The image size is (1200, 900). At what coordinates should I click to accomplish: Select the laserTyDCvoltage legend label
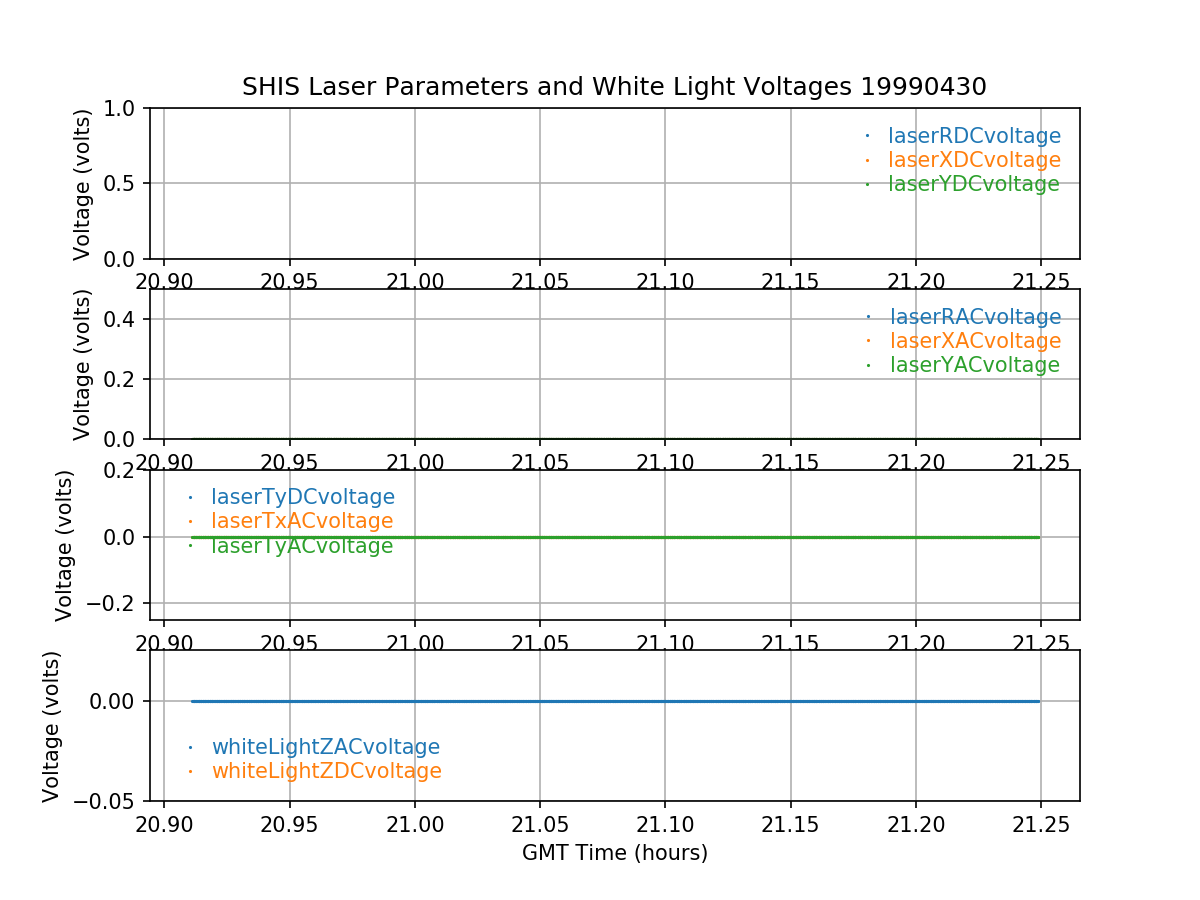click(x=302, y=497)
